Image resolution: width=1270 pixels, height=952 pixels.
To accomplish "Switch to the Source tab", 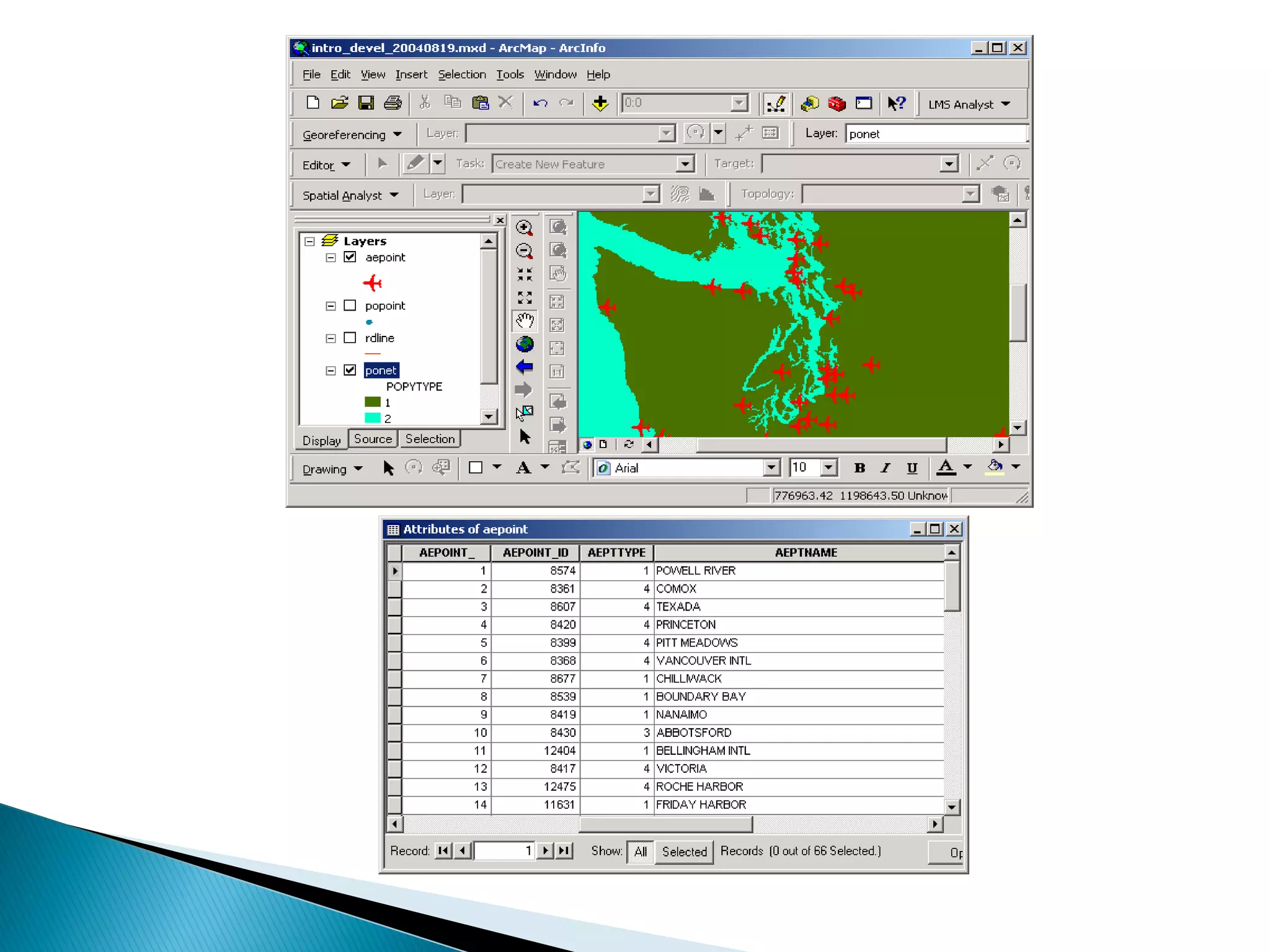I will pos(373,439).
